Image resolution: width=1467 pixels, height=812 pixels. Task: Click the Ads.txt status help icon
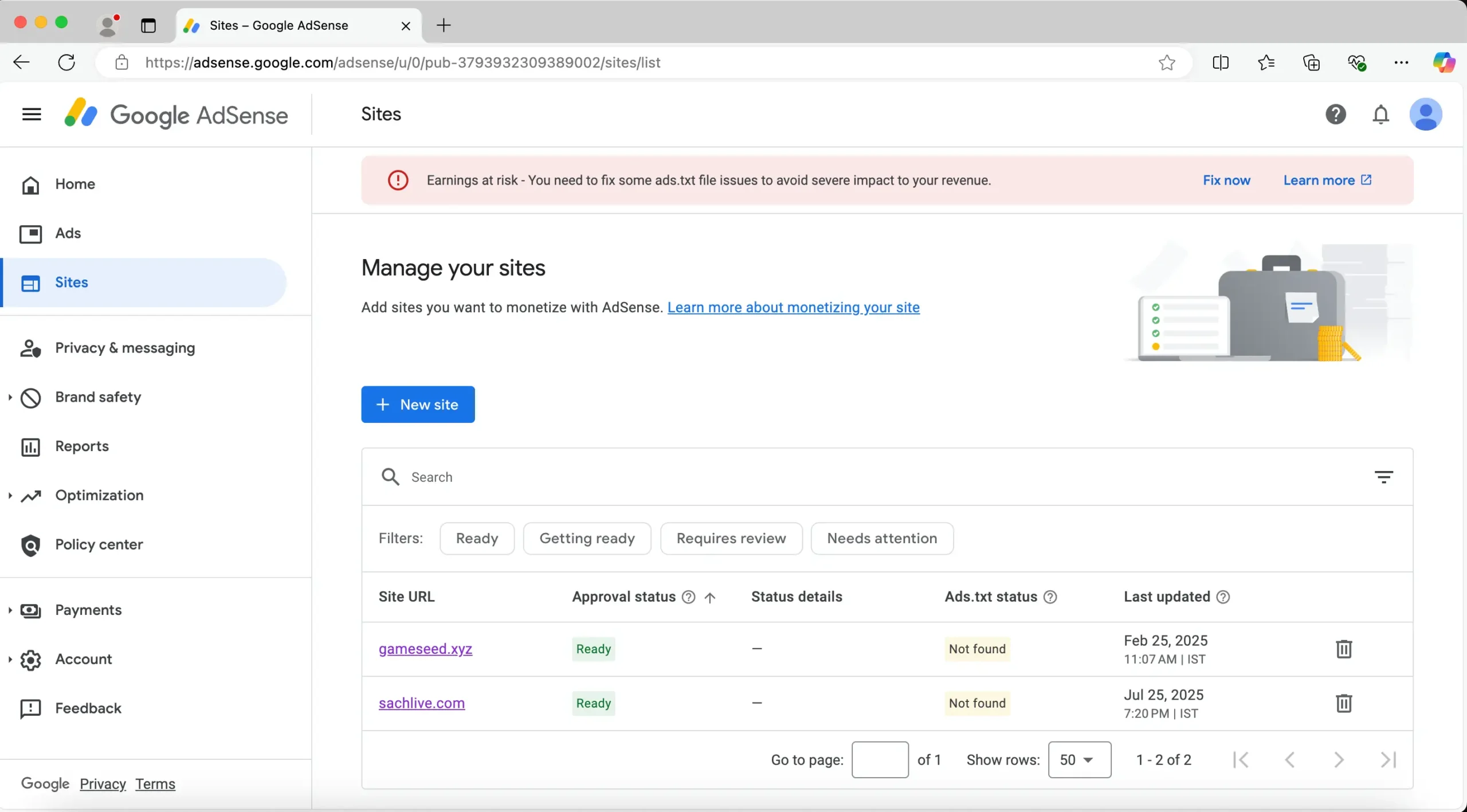pyautogui.click(x=1050, y=597)
